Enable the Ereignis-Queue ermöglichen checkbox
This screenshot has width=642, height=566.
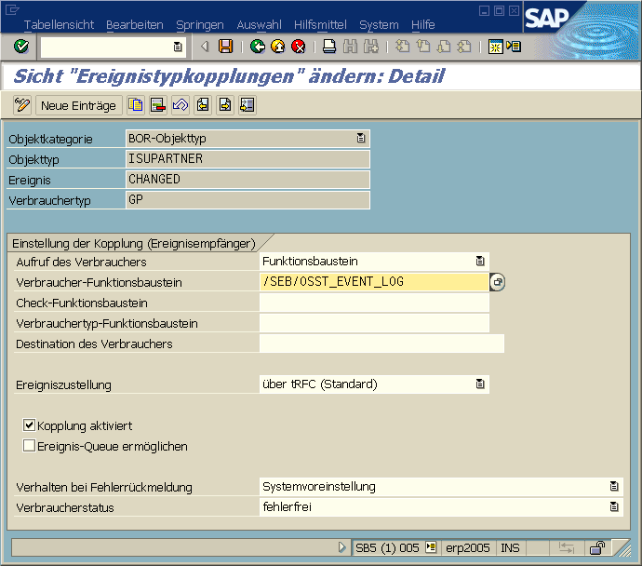click(x=29, y=446)
